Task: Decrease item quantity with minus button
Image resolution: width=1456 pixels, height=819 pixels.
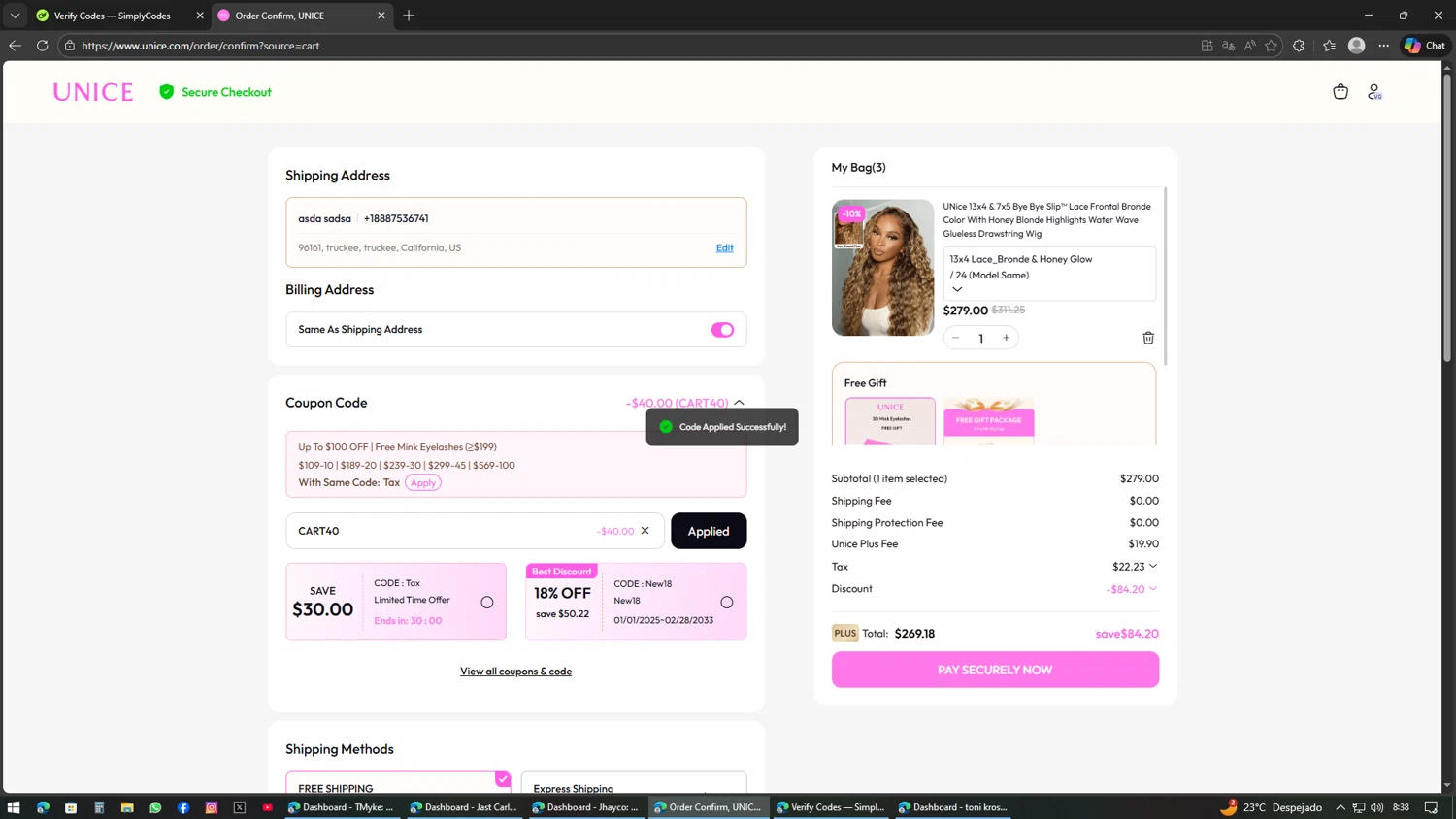Action: [955, 338]
